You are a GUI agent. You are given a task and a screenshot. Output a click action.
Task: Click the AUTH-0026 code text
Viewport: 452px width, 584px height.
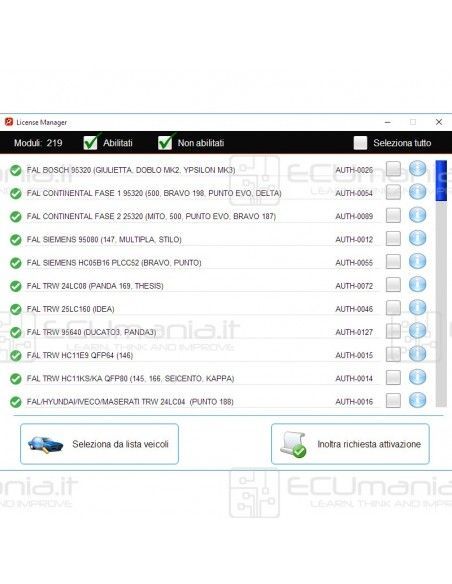354,170
